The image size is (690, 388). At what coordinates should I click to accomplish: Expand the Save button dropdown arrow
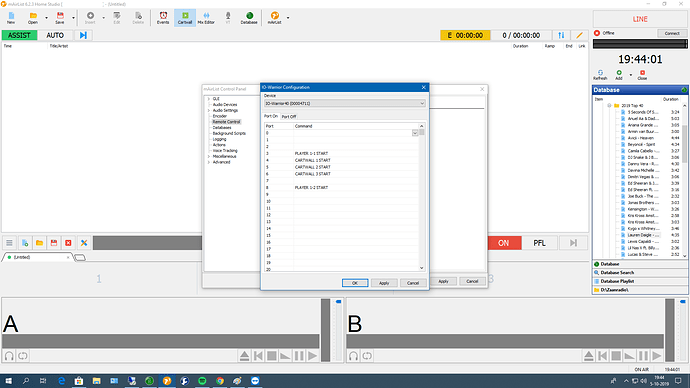coord(73,18)
